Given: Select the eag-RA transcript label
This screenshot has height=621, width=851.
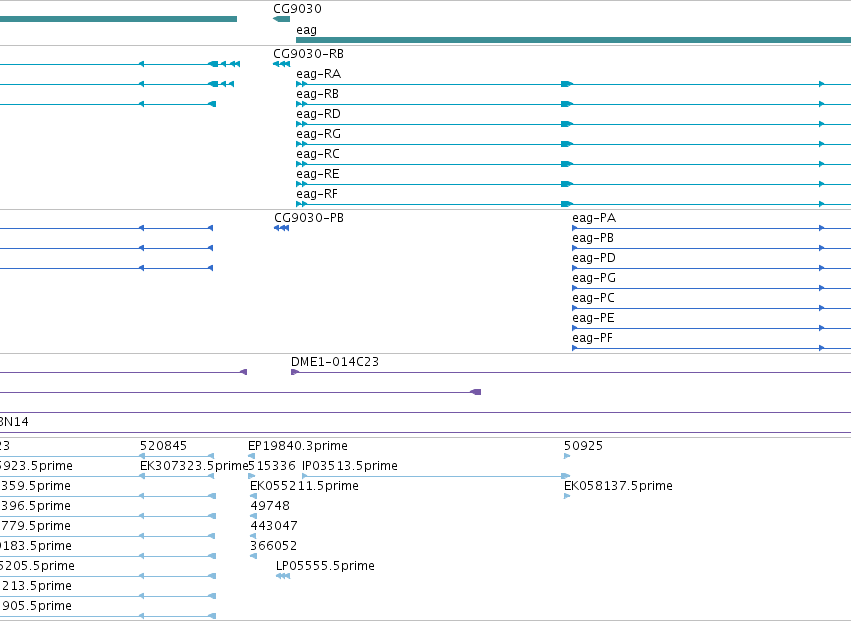Looking at the screenshot, I should point(319,74).
